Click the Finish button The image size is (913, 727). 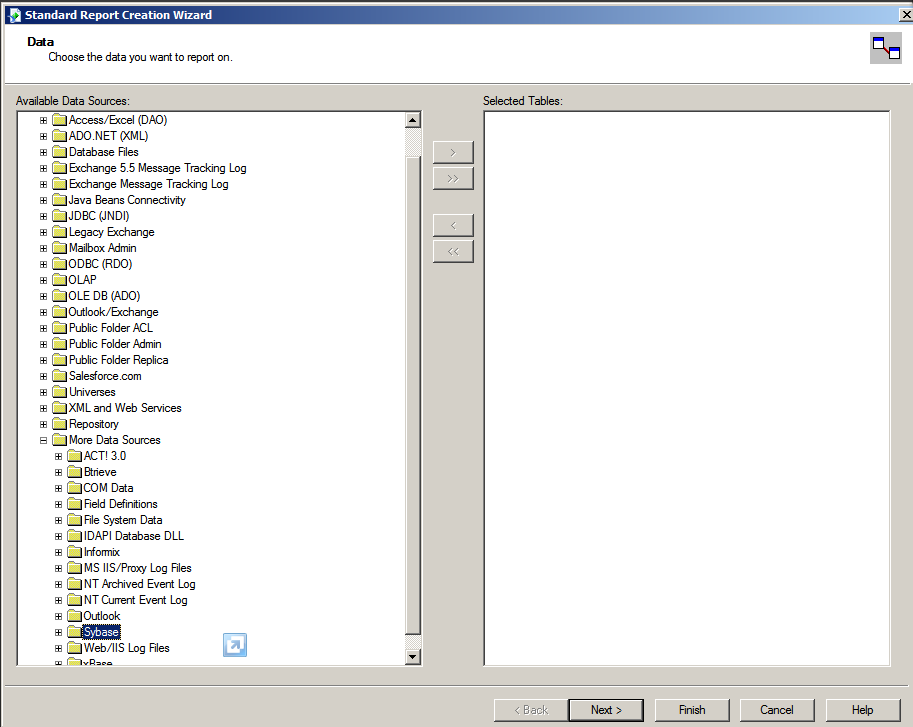tap(692, 710)
